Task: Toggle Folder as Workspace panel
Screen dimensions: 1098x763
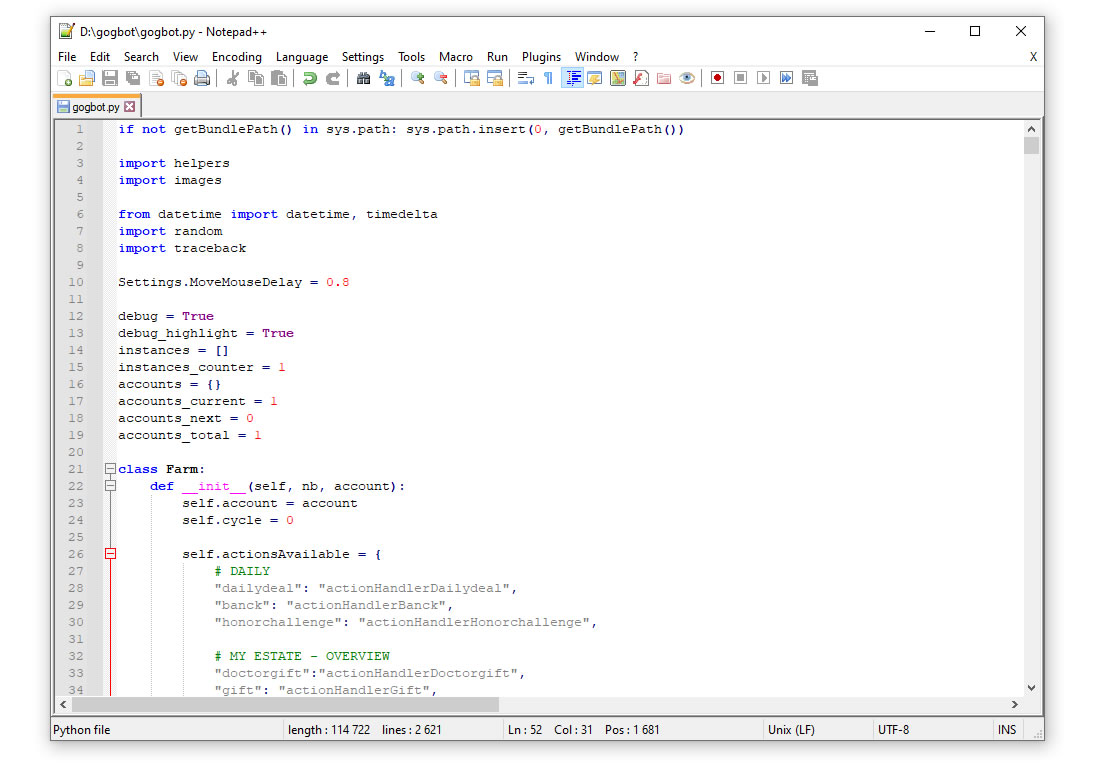Action: (664, 78)
